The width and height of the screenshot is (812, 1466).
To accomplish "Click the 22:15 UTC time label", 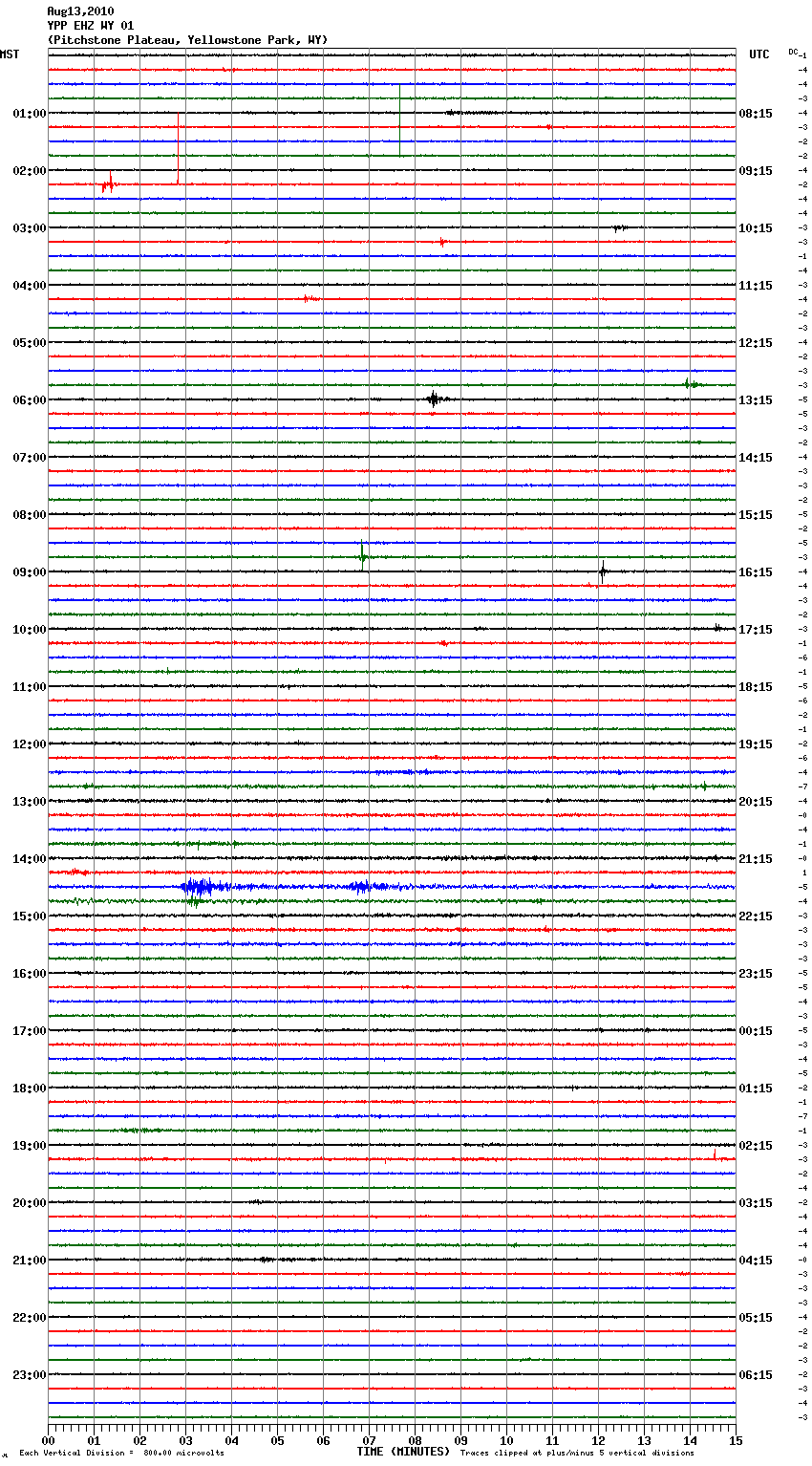I will (x=756, y=916).
